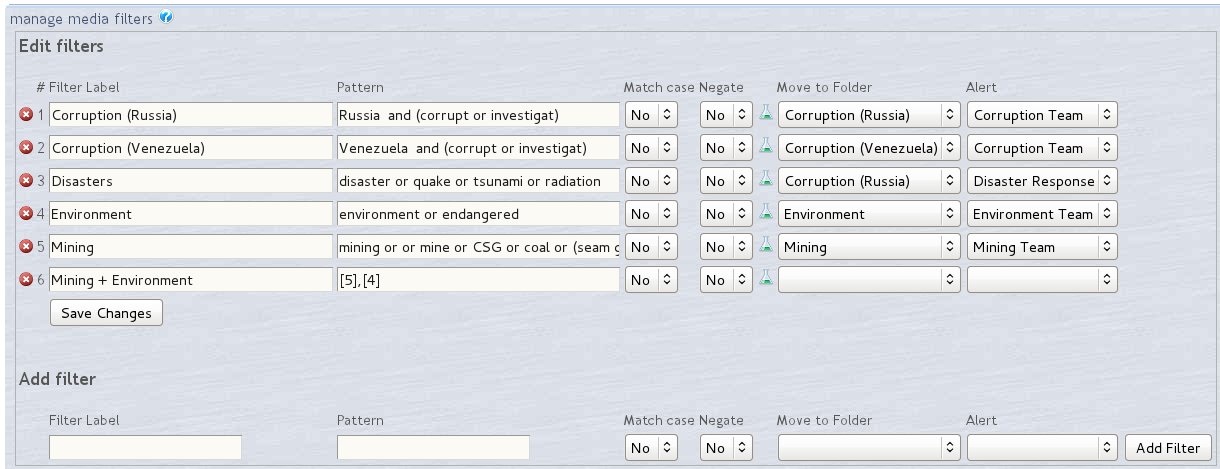Image resolution: width=1220 pixels, height=469 pixels.
Task: Expand Move to Folder dropdown for Disasters
Action: 868,181
